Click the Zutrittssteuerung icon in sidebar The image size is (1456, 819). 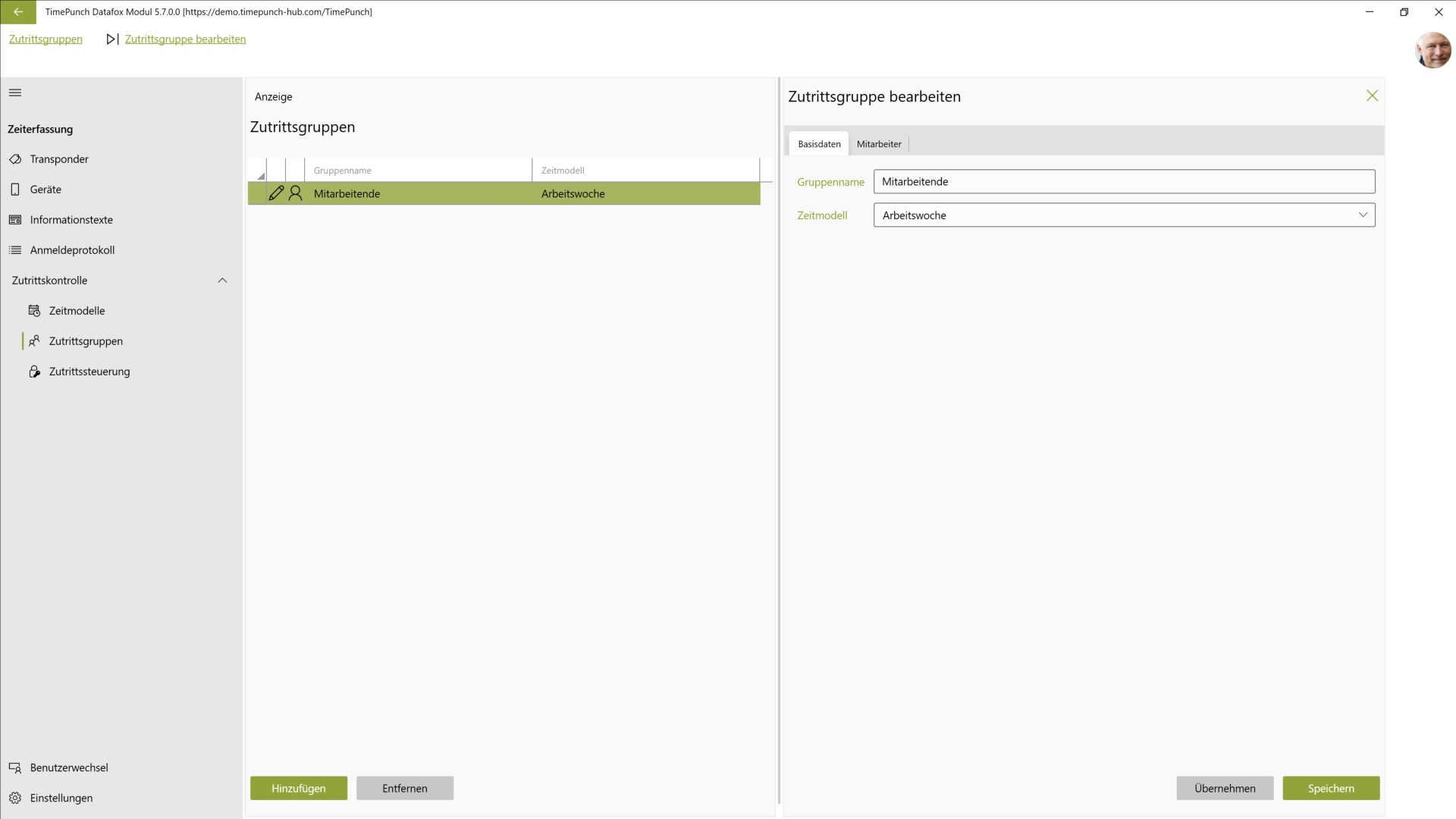(35, 371)
